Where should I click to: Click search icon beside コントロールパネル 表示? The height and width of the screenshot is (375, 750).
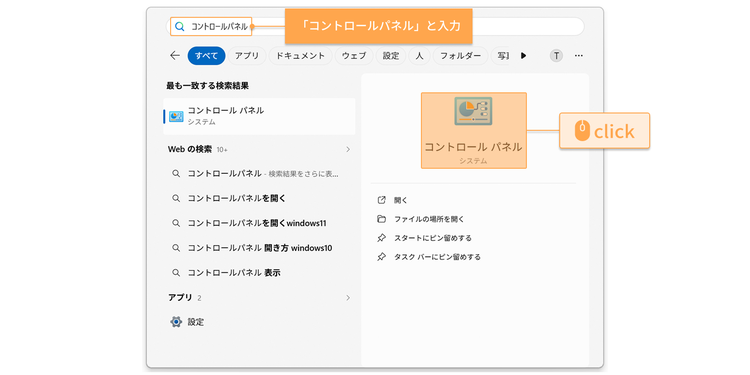176,273
